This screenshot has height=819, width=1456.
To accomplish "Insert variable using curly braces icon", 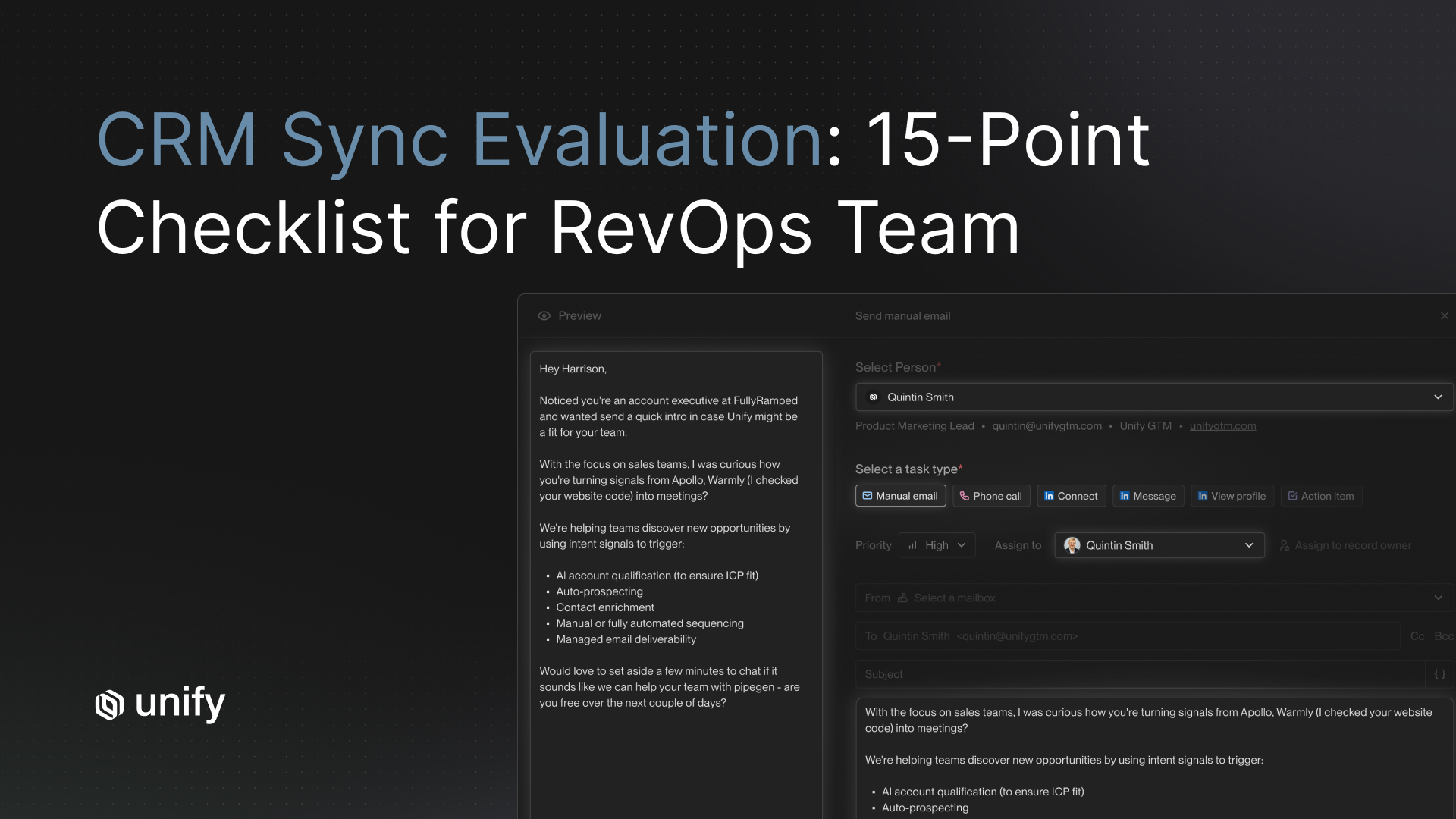I will click(x=1439, y=674).
